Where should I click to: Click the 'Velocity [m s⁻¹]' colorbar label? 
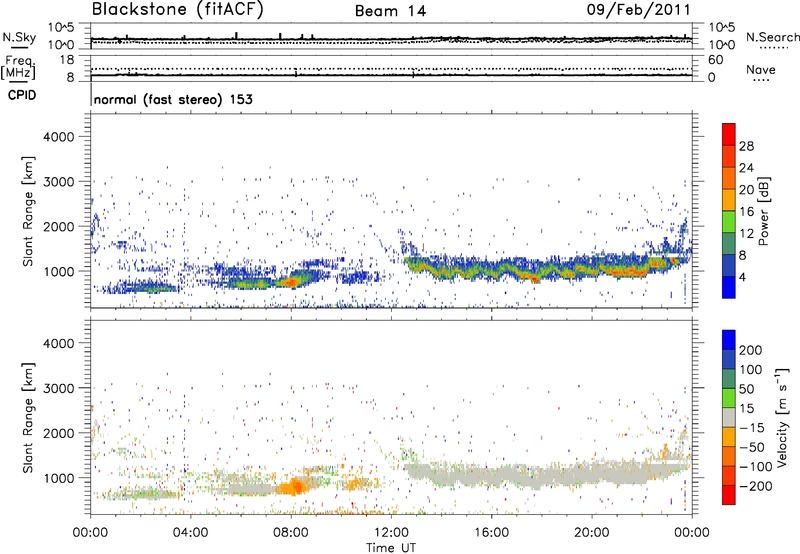coord(782,417)
